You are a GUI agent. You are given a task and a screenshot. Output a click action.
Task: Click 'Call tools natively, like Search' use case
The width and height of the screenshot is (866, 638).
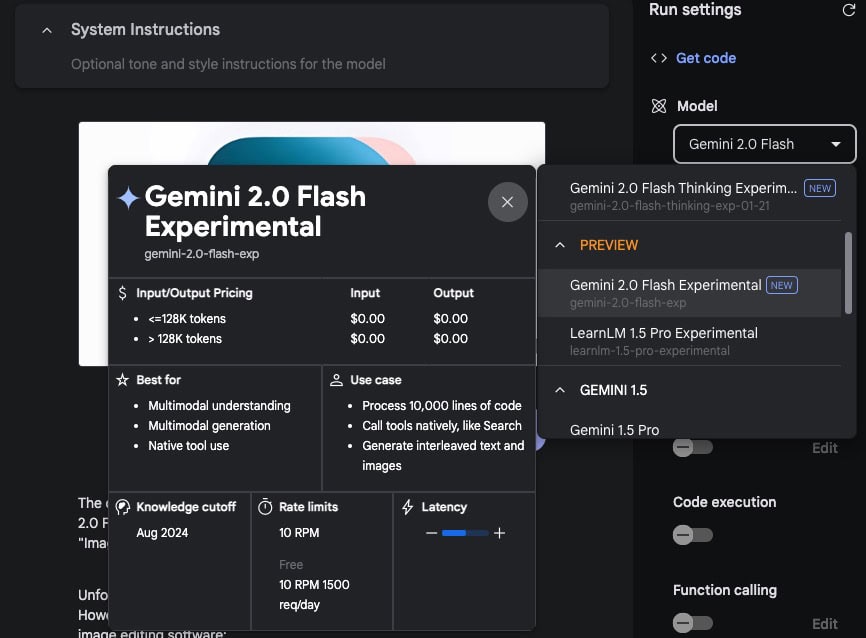[442, 425]
